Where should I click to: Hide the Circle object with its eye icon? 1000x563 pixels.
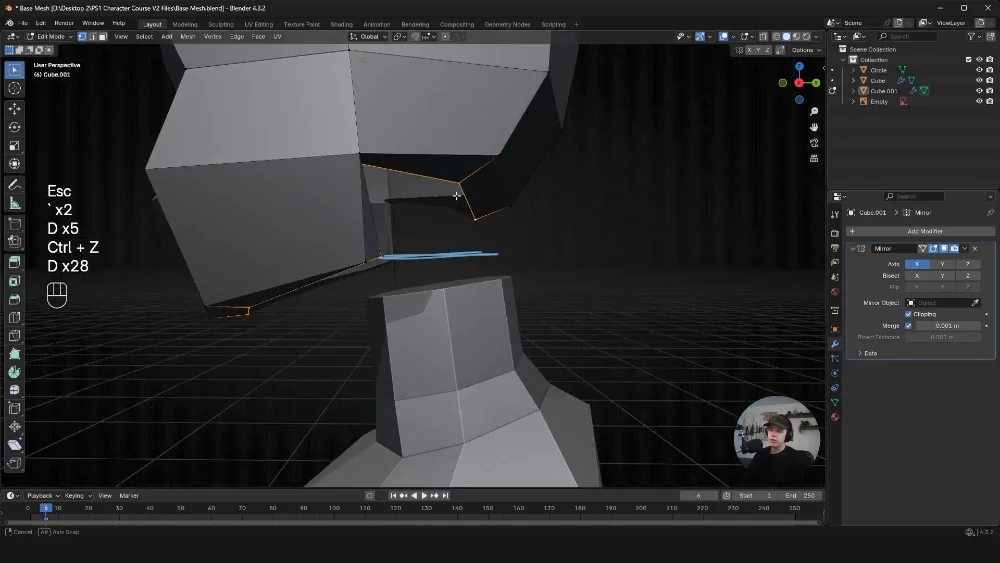pyautogui.click(x=979, y=70)
